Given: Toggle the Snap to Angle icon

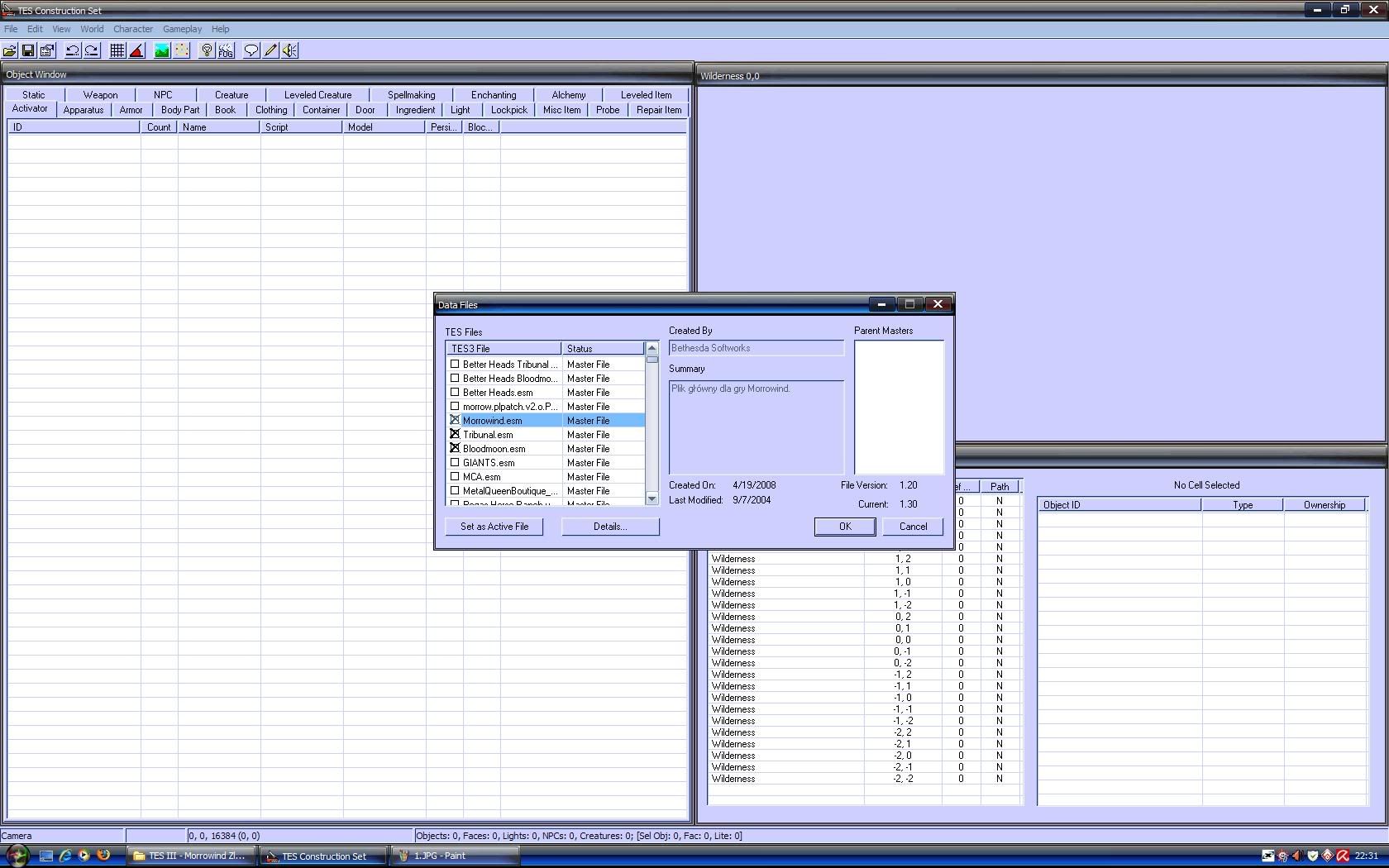Looking at the screenshot, I should tap(136, 50).
